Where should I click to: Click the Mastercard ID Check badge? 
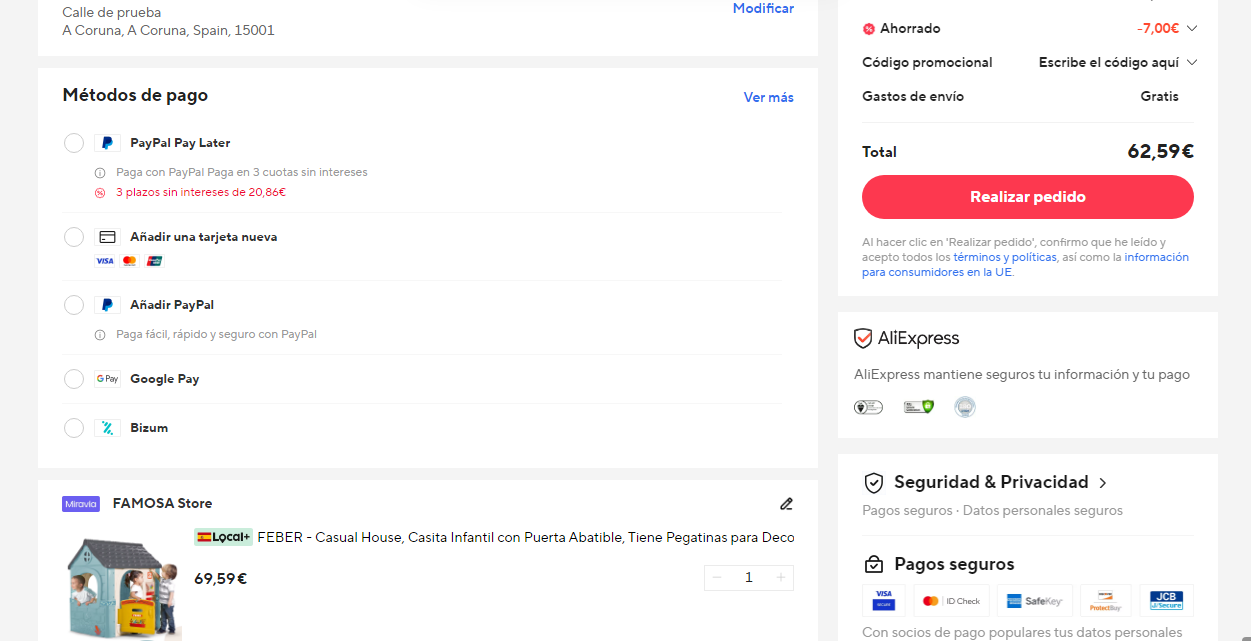[x=952, y=601]
